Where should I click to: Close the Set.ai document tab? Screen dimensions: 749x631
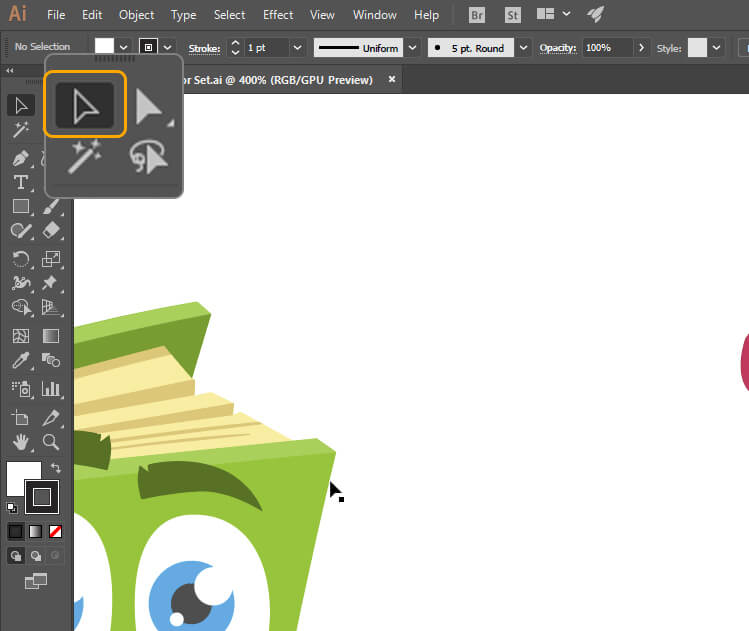pyautogui.click(x=392, y=79)
